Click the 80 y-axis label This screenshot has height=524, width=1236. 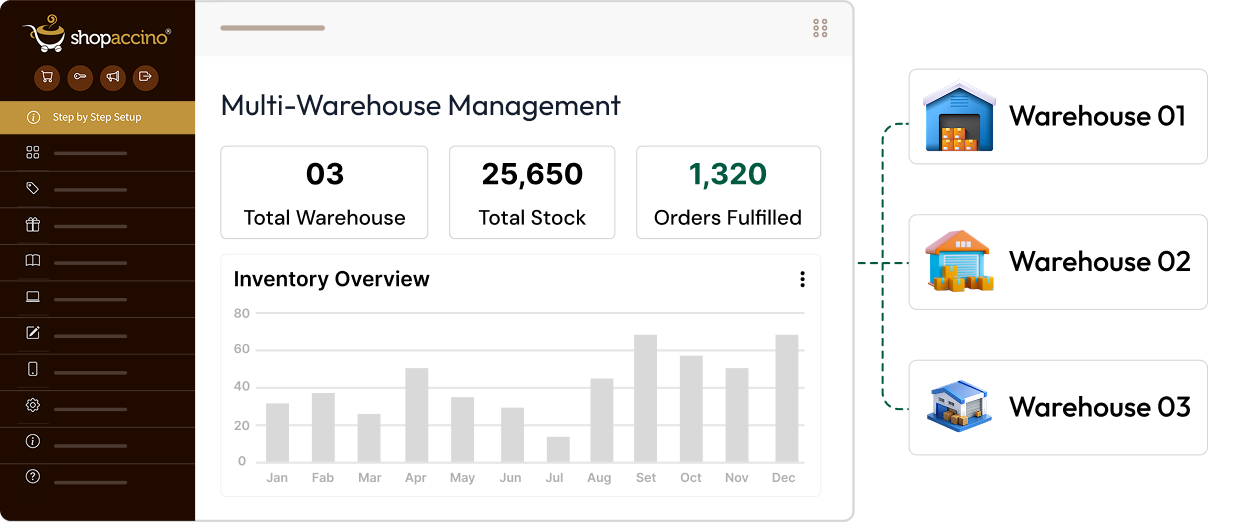[x=241, y=313]
